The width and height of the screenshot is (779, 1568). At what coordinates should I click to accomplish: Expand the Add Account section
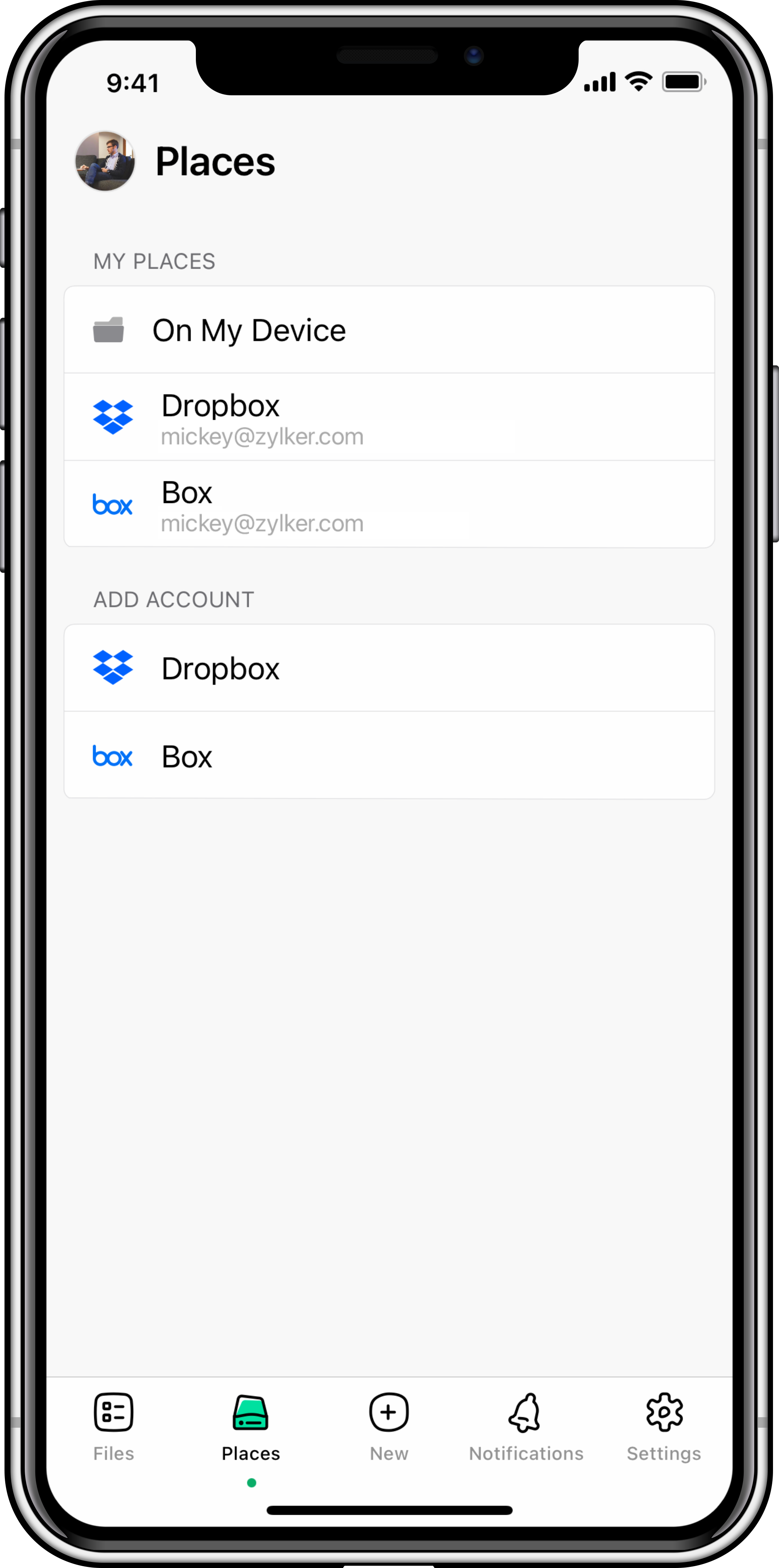point(173,599)
